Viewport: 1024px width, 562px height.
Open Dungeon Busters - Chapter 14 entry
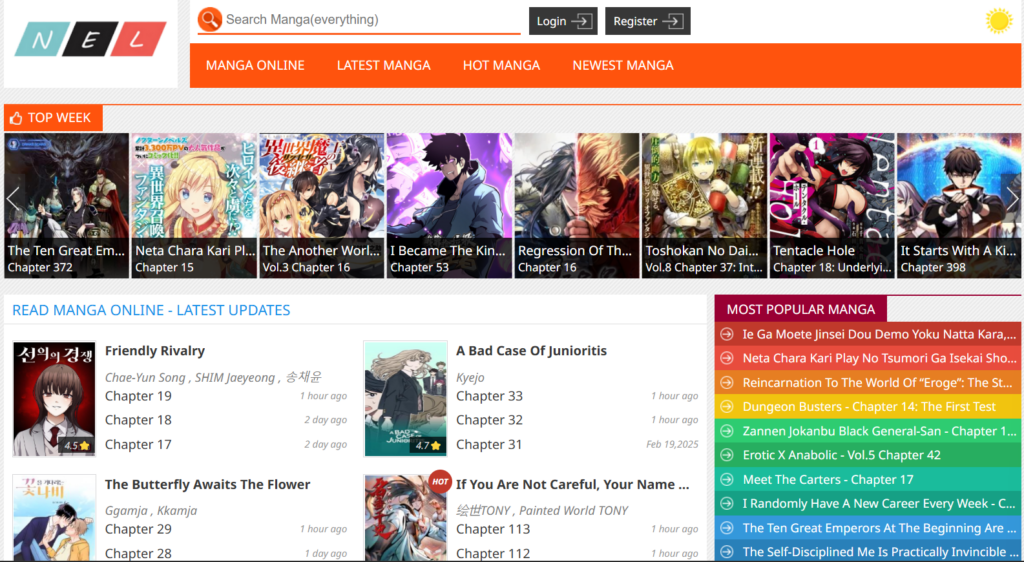[869, 407]
